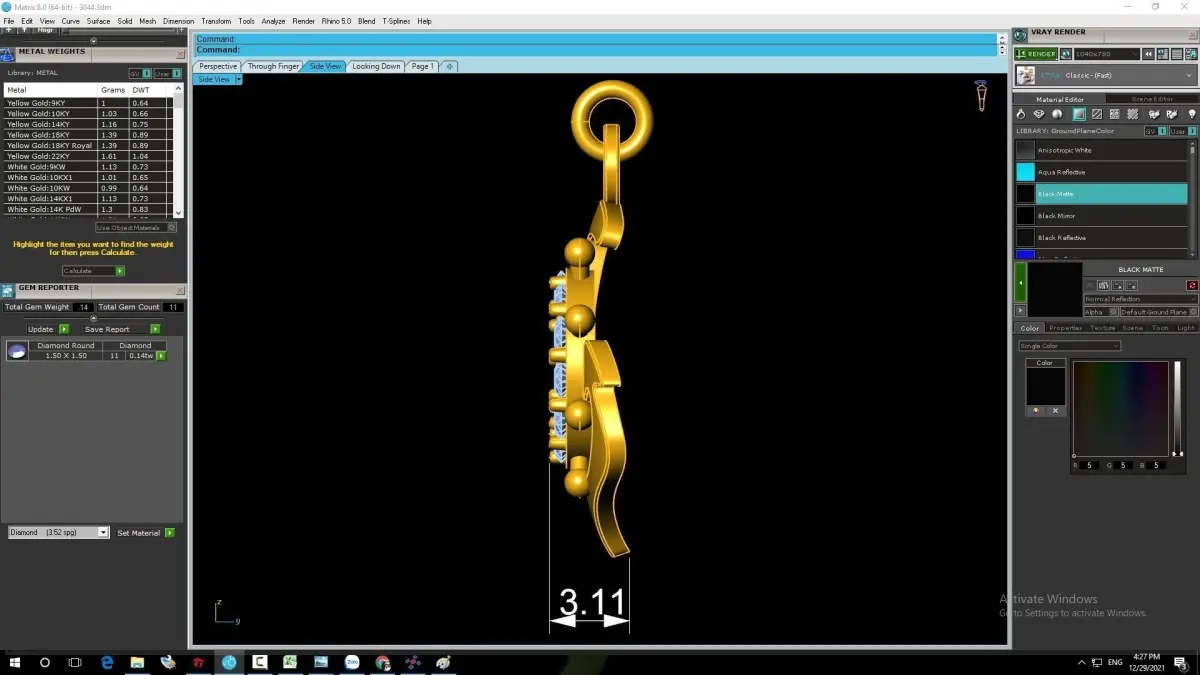1200x675 pixels.
Task: Click the diamond round gem icon
Action: 17,350
